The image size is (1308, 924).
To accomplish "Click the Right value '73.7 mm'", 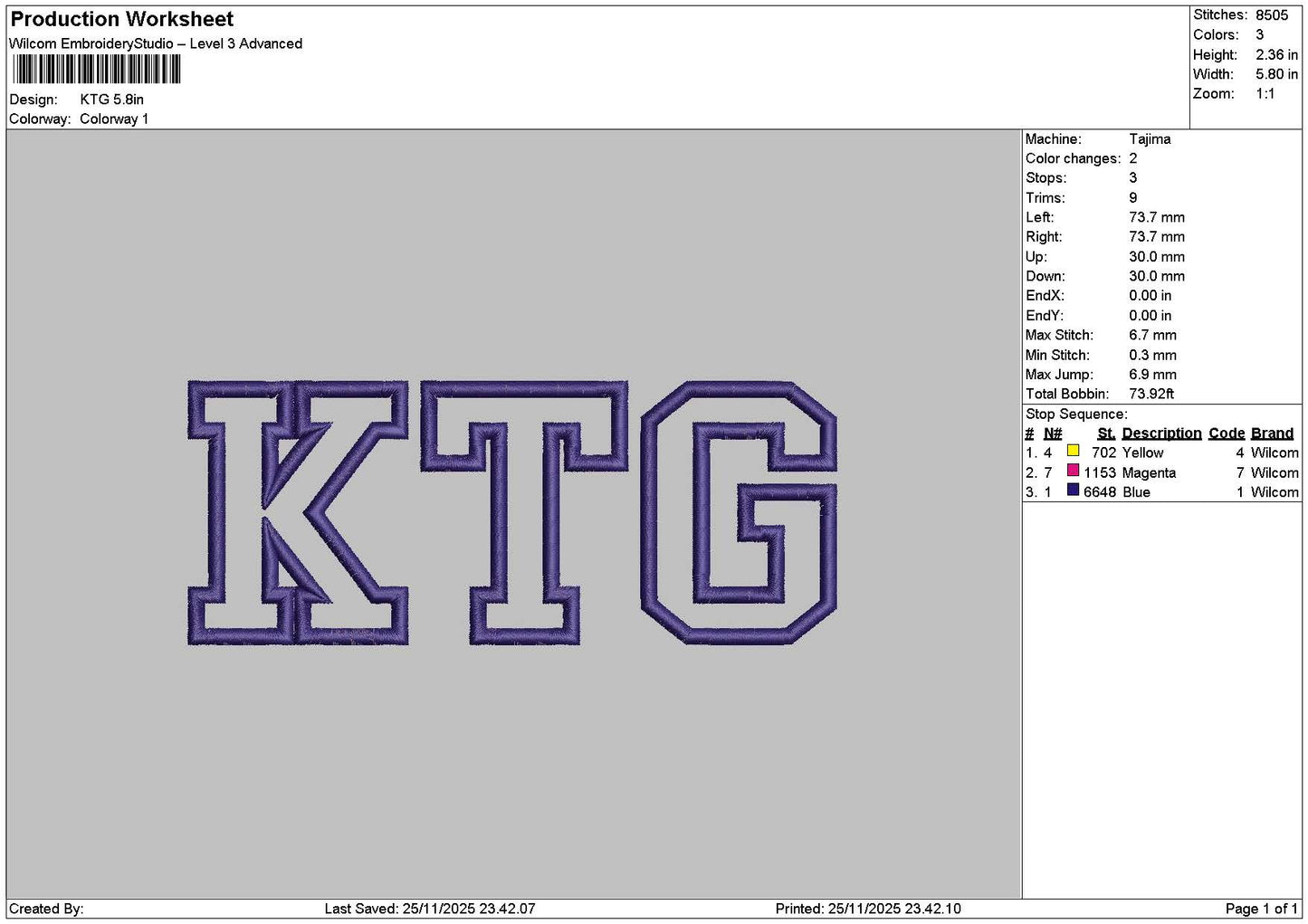I will 1157,237.
